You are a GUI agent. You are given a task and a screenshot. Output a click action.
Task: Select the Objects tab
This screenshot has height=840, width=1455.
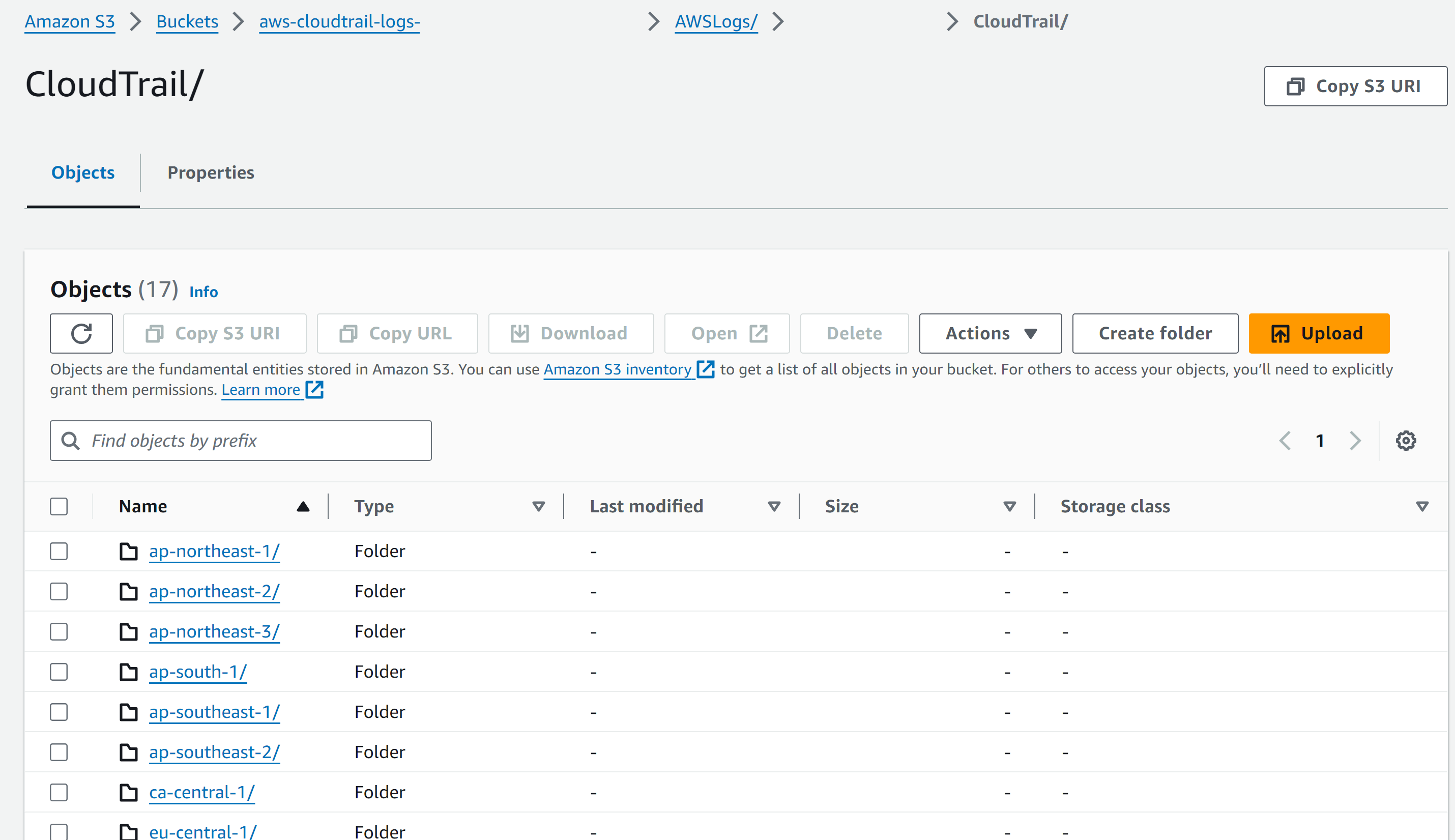tap(83, 172)
